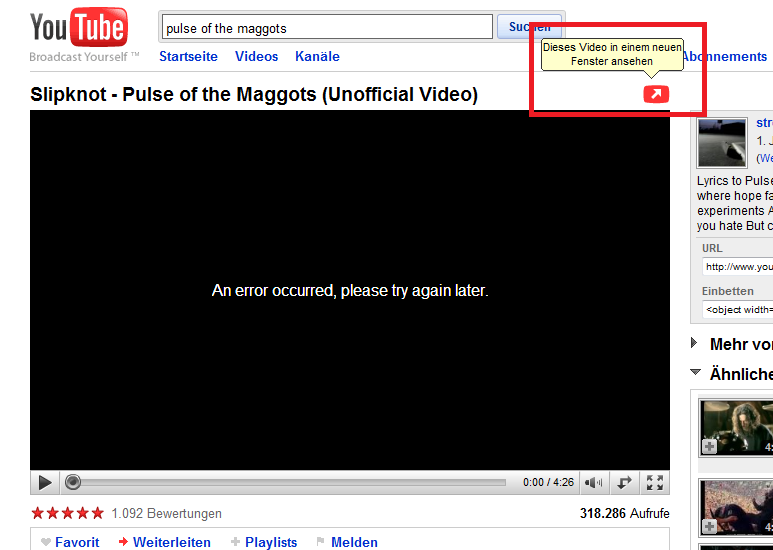Play the video with the play button
Viewport: 773px width, 550px height.
coord(45,482)
